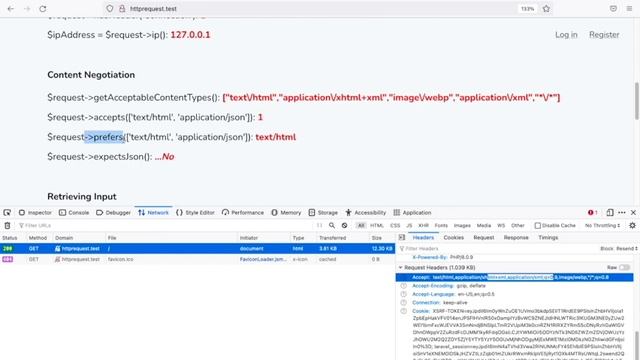
Task: Filter requests by Other
Action: pyautogui.click(x=518, y=225)
